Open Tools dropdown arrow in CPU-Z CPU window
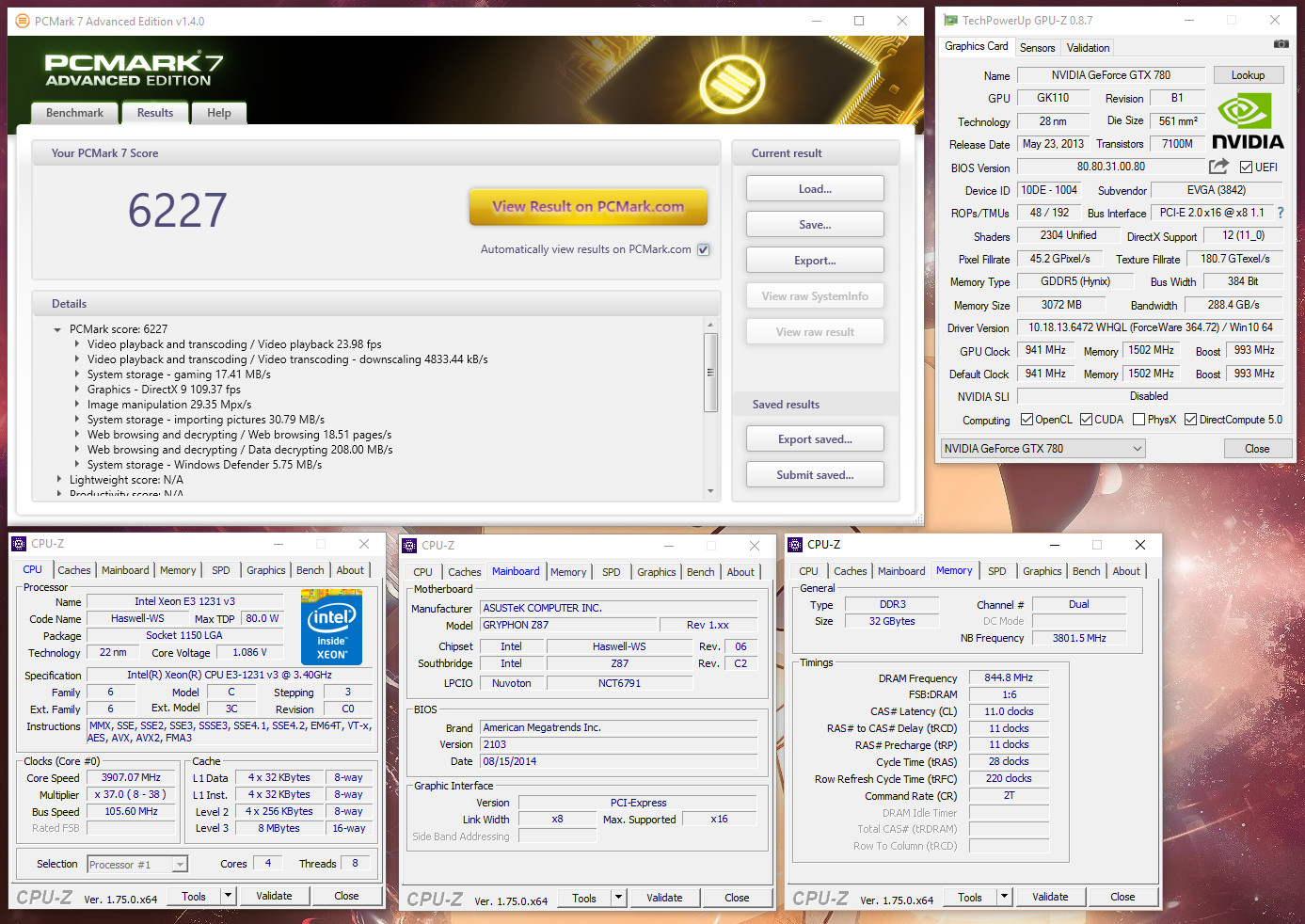The width and height of the screenshot is (1305, 924). click(228, 896)
